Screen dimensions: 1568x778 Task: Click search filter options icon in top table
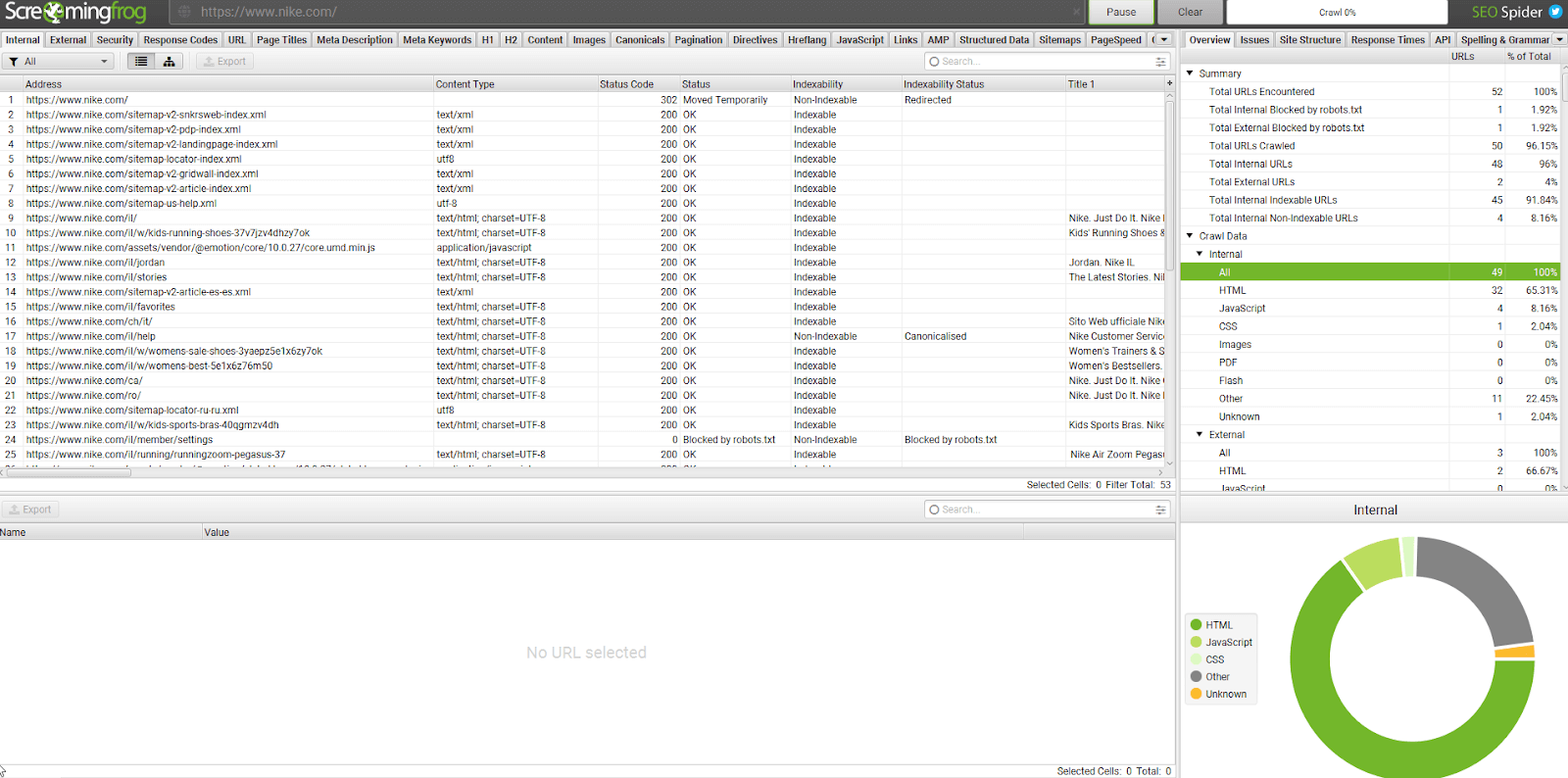tap(1160, 62)
